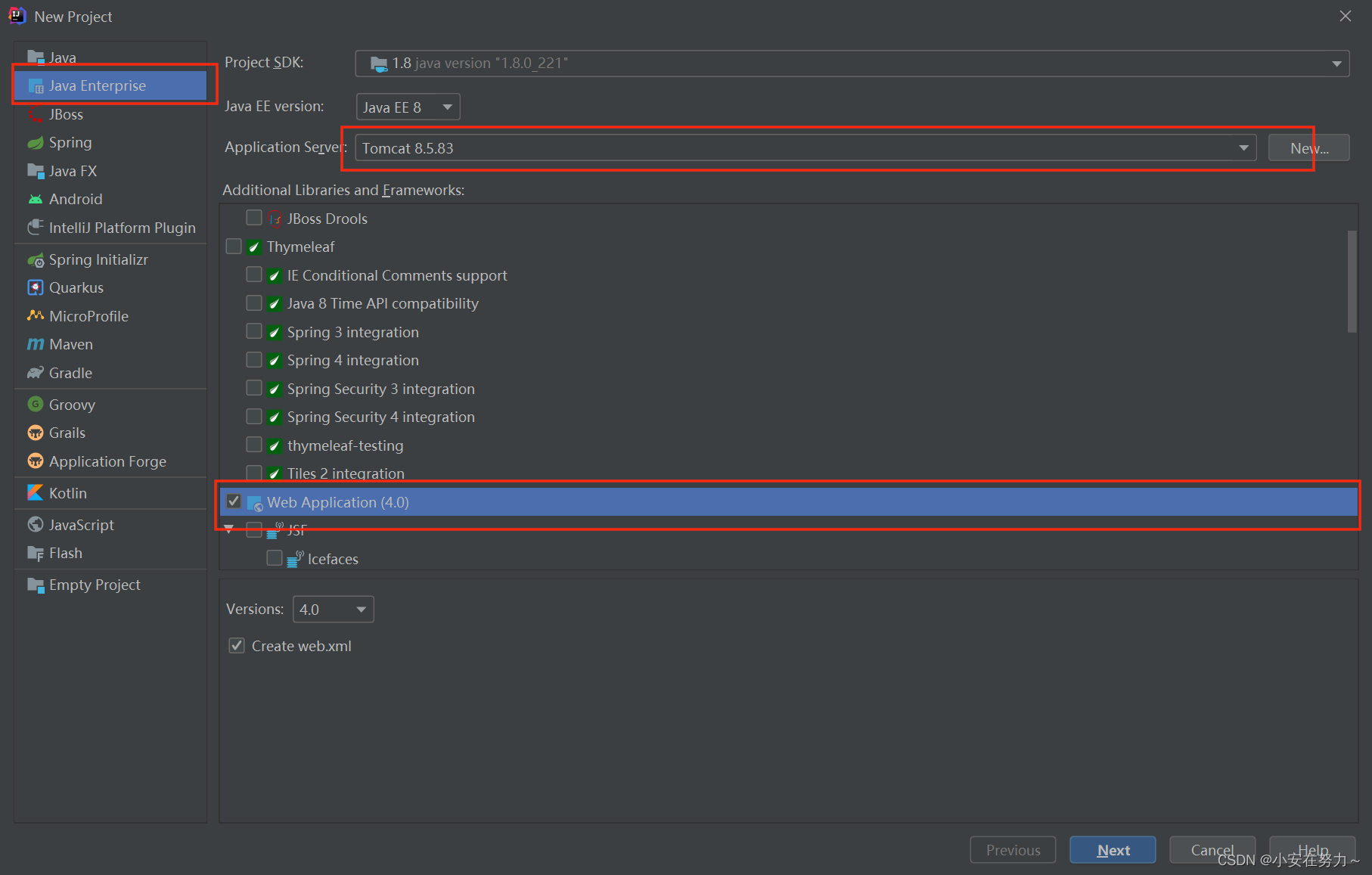The image size is (1372, 875).
Task: Check Spring 3 integration checkbox
Action: pyautogui.click(x=254, y=331)
